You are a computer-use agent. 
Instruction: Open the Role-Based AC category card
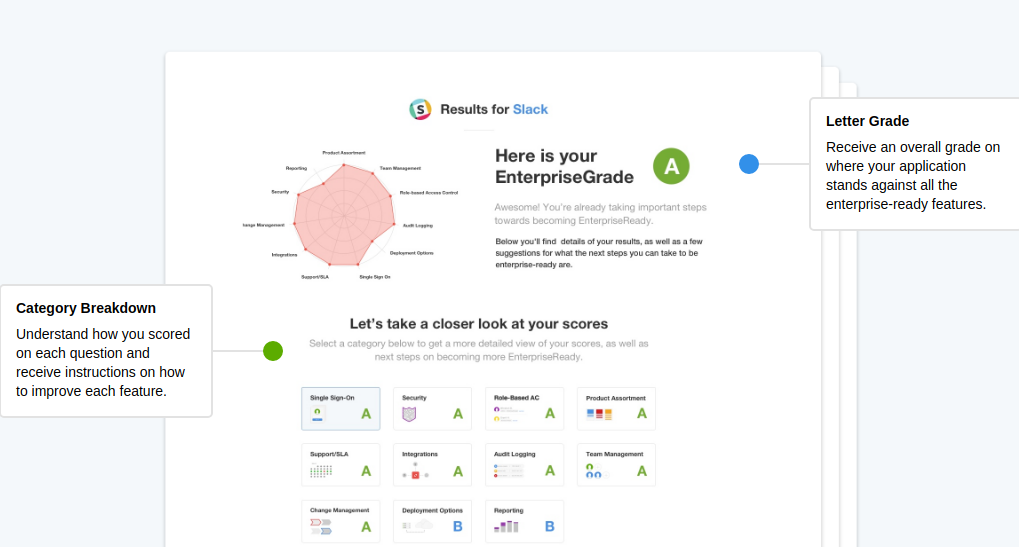(524, 409)
